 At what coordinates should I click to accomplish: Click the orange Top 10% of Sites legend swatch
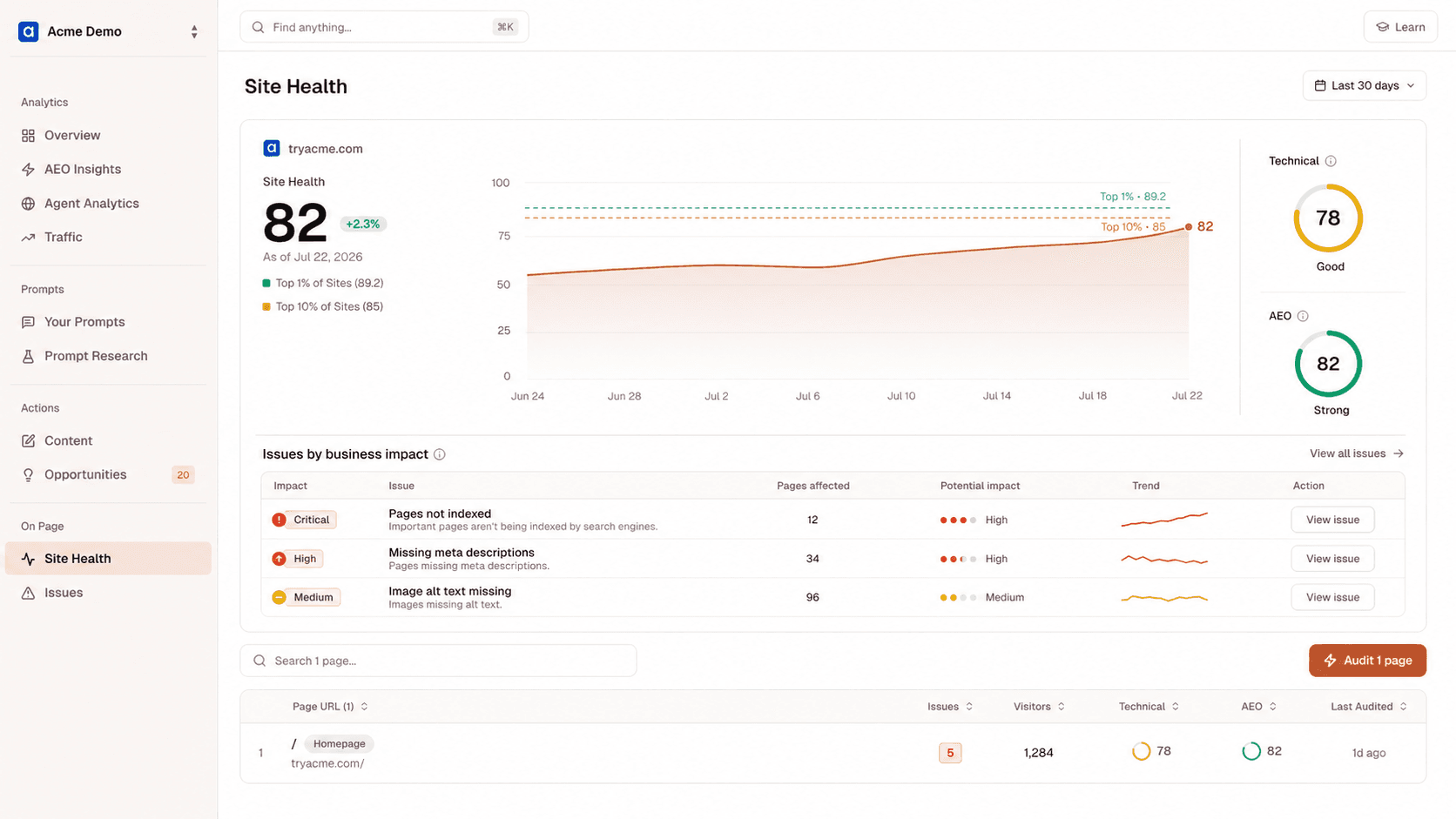(266, 306)
